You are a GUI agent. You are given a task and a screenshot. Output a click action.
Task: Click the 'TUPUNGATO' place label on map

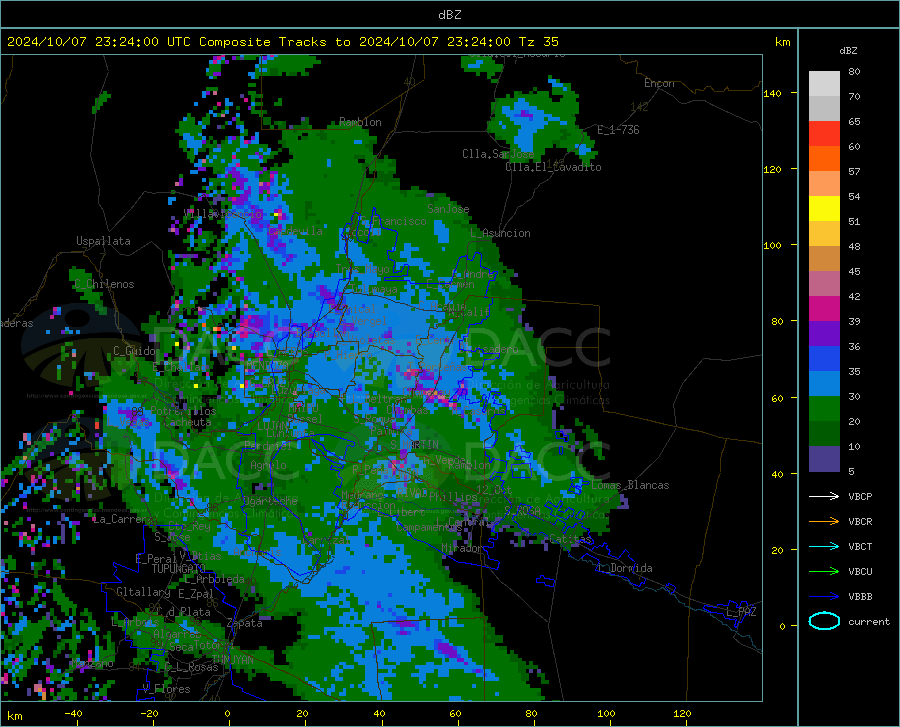click(179, 569)
